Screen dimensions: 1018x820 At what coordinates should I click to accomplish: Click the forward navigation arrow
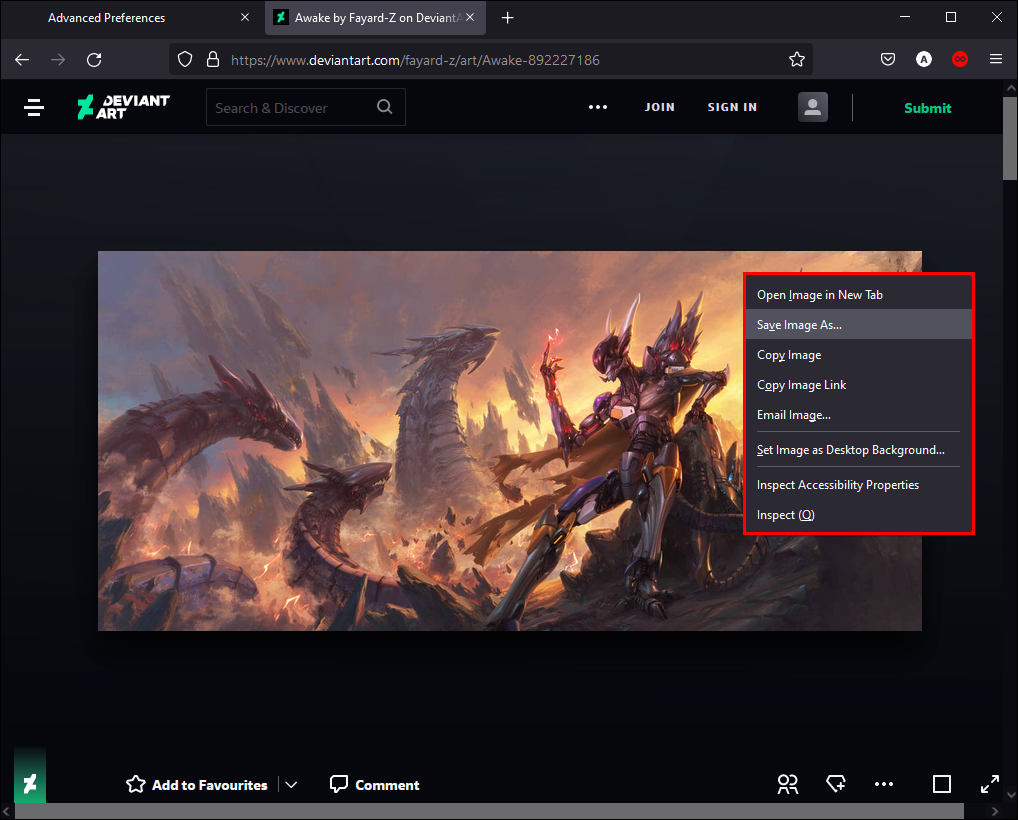[x=58, y=60]
